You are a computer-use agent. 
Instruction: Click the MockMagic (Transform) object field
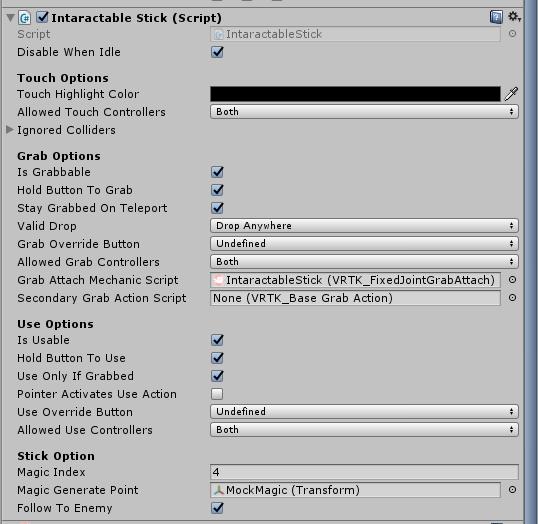(x=355, y=490)
